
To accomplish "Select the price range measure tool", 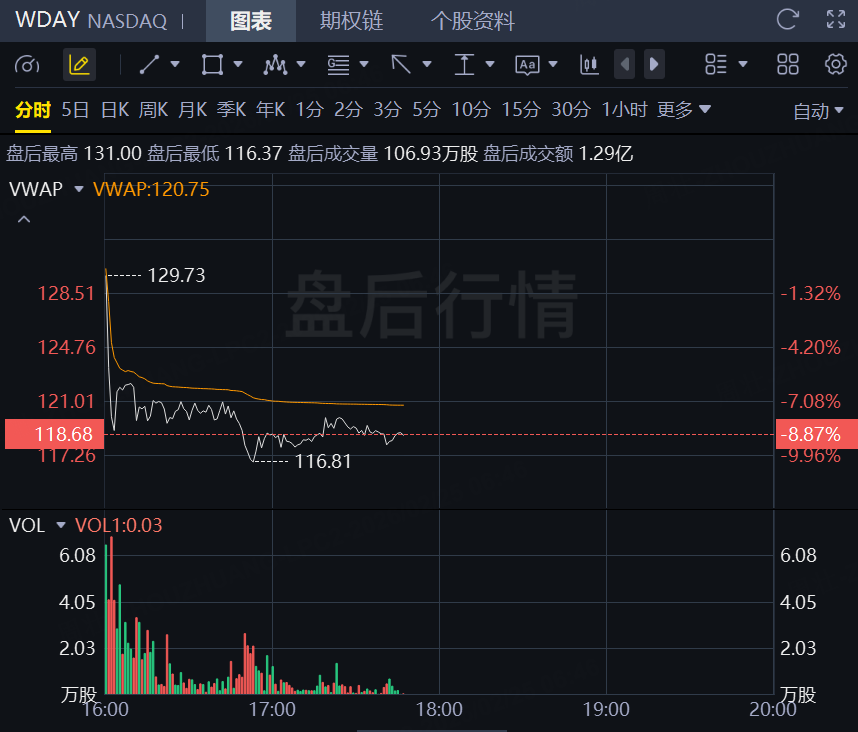I will pyautogui.click(x=464, y=65).
